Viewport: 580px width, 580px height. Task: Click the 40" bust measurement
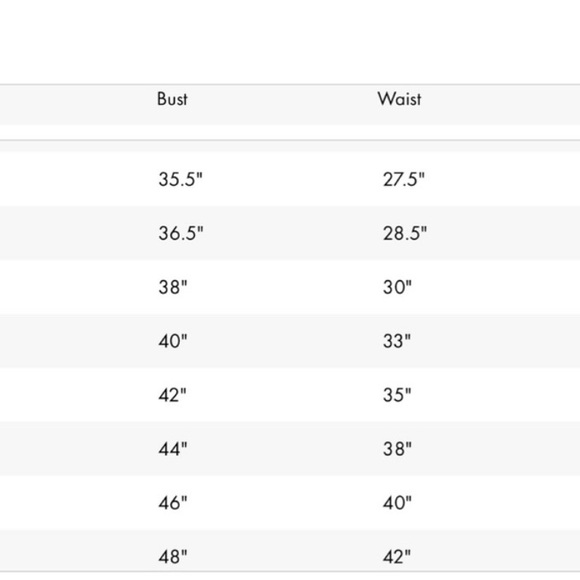tap(173, 341)
